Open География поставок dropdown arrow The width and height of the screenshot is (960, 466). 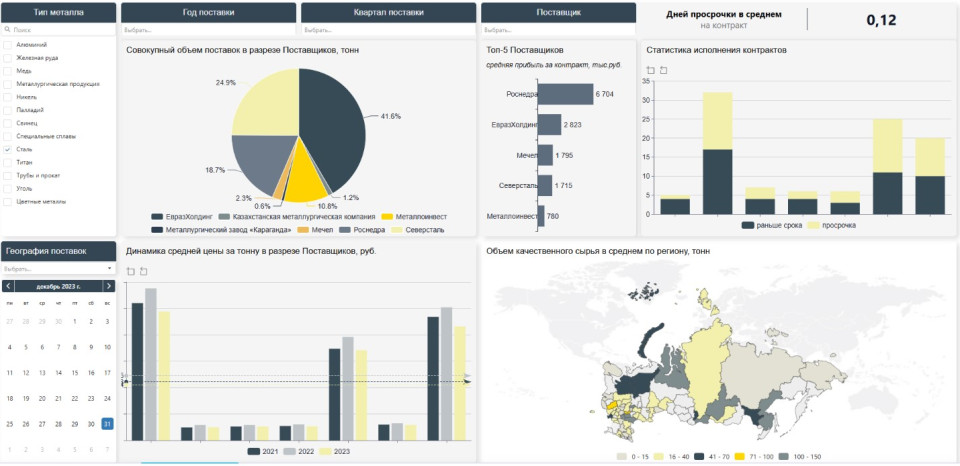pyautogui.click(x=109, y=269)
